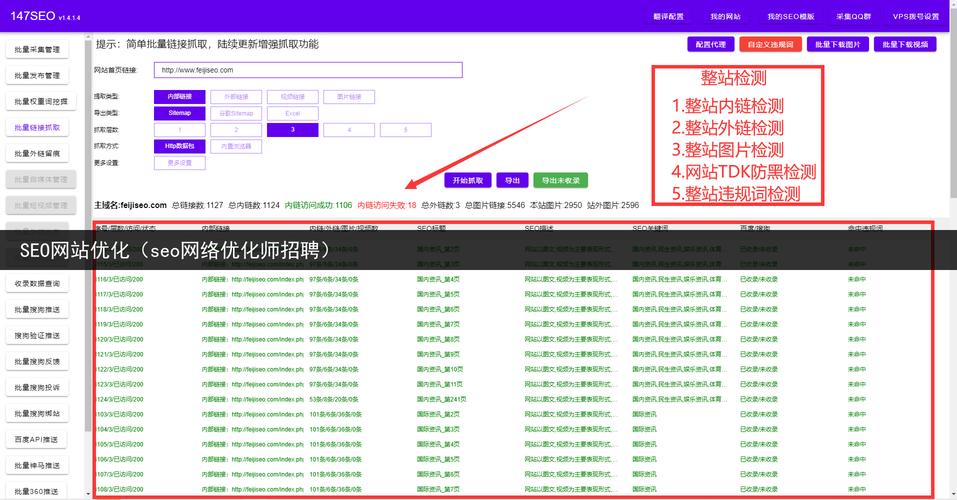Select Http数据包 as the crawl method
This screenshot has height=500, width=957.
pos(179,146)
